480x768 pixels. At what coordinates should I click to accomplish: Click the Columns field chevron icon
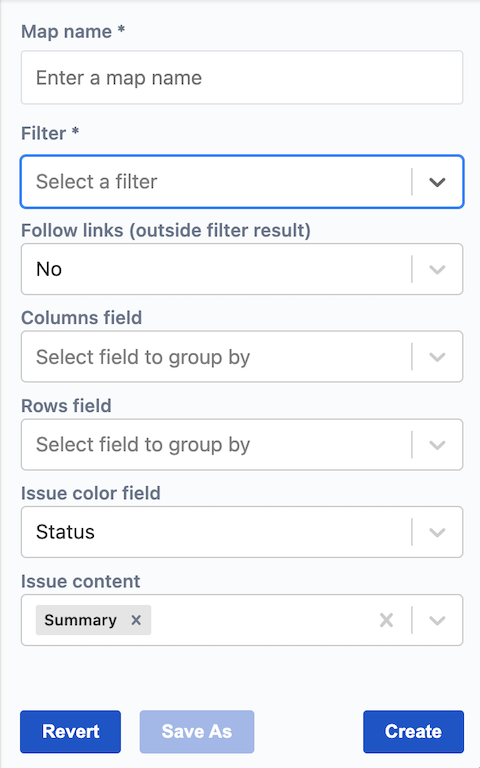437,357
